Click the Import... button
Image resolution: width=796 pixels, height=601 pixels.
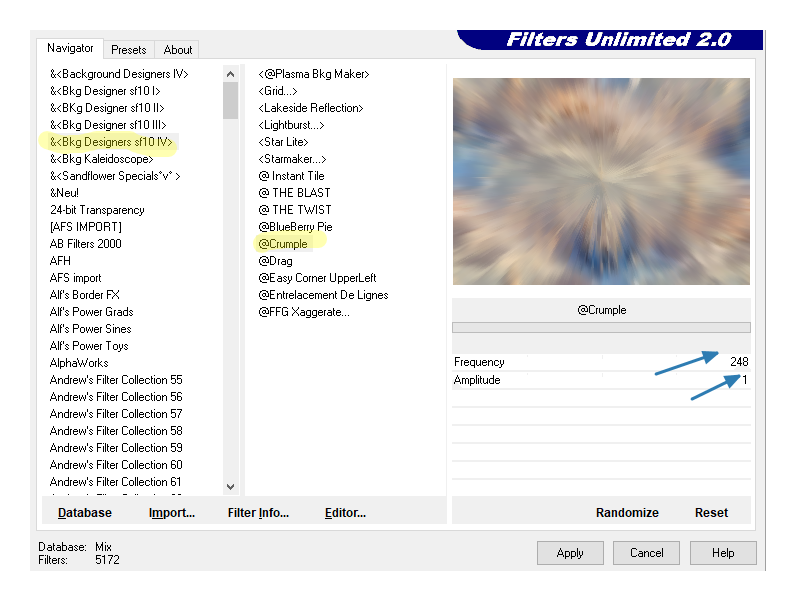click(172, 513)
